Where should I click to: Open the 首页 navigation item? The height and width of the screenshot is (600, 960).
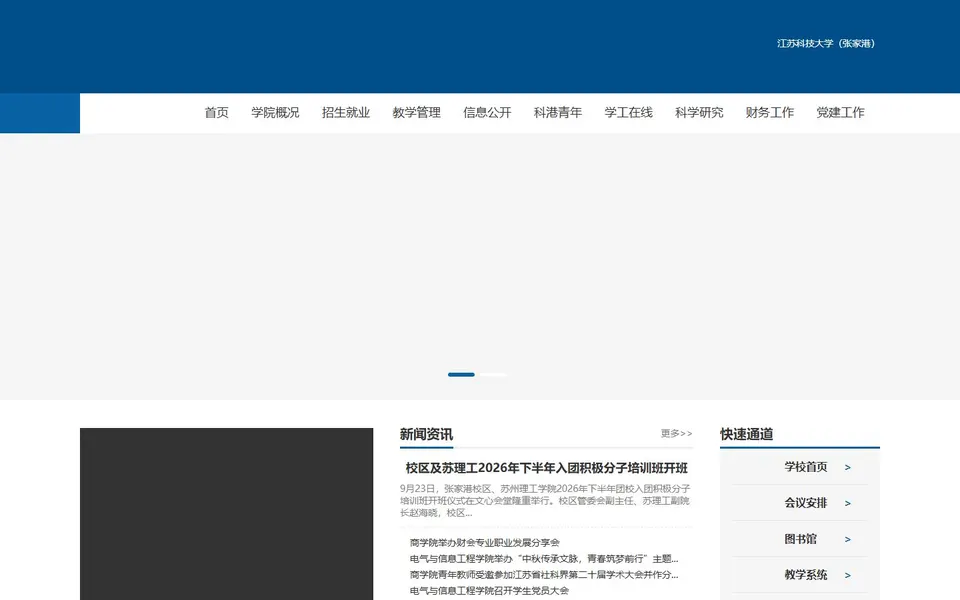[x=216, y=113]
